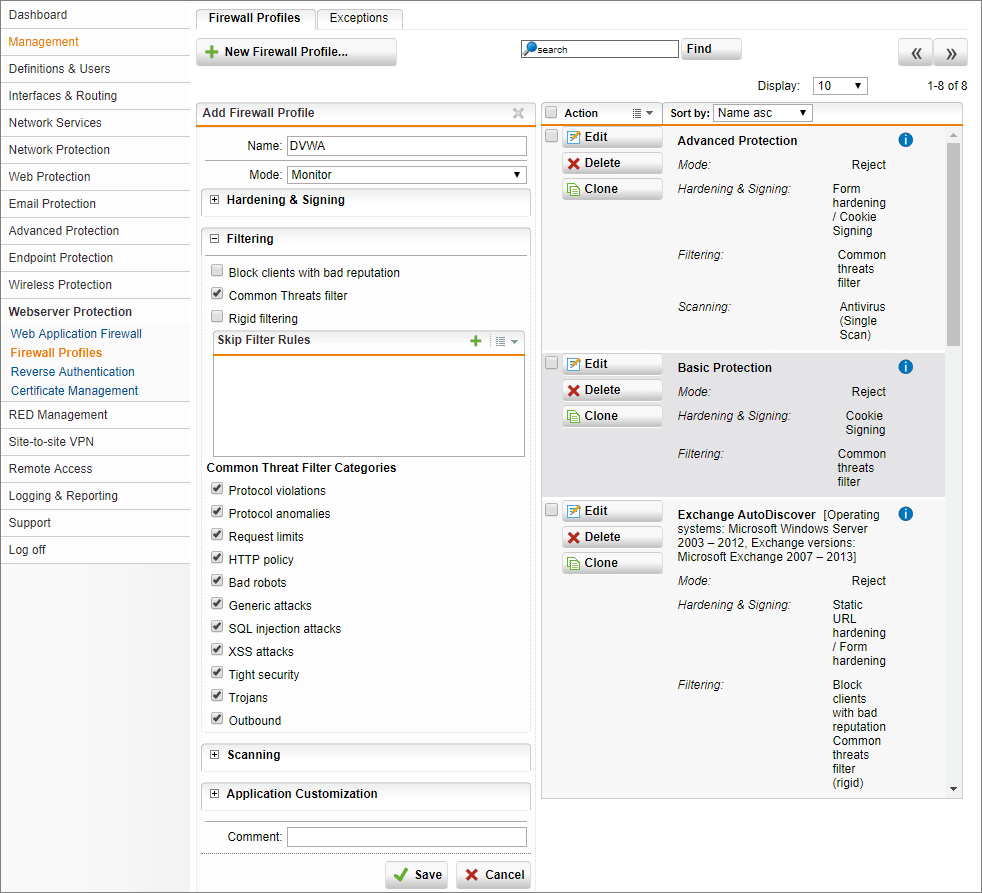This screenshot has height=893, width=982.
Task: Toggle Request limits category
Action: 217,535
